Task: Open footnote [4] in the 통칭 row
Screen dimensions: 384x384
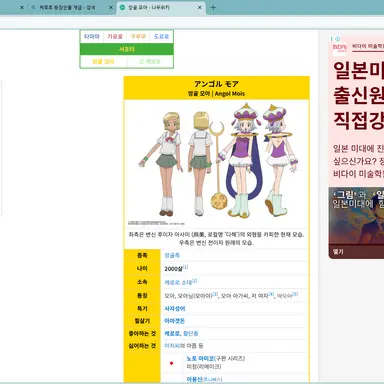Action: (x=271, y=294)
